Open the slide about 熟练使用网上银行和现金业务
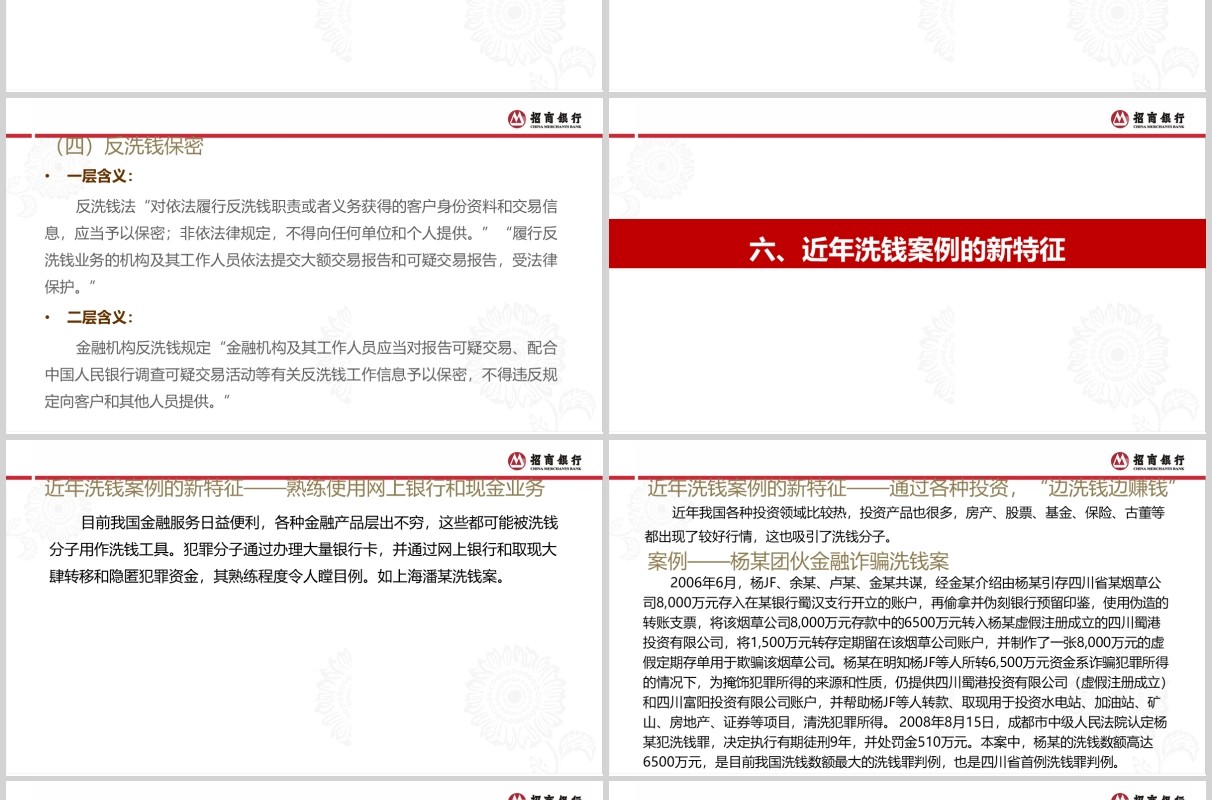1212x800 pixels. click(304, 608)
